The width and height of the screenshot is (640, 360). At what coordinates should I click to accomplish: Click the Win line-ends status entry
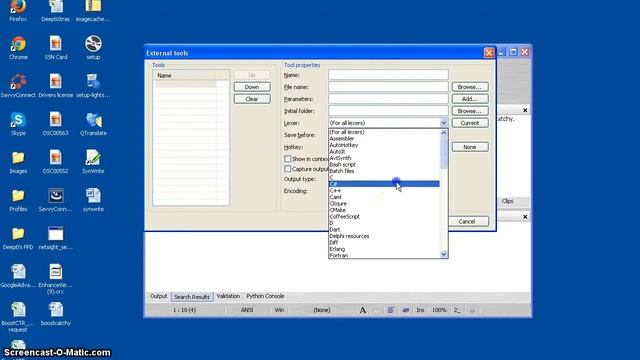coord(279,310)
